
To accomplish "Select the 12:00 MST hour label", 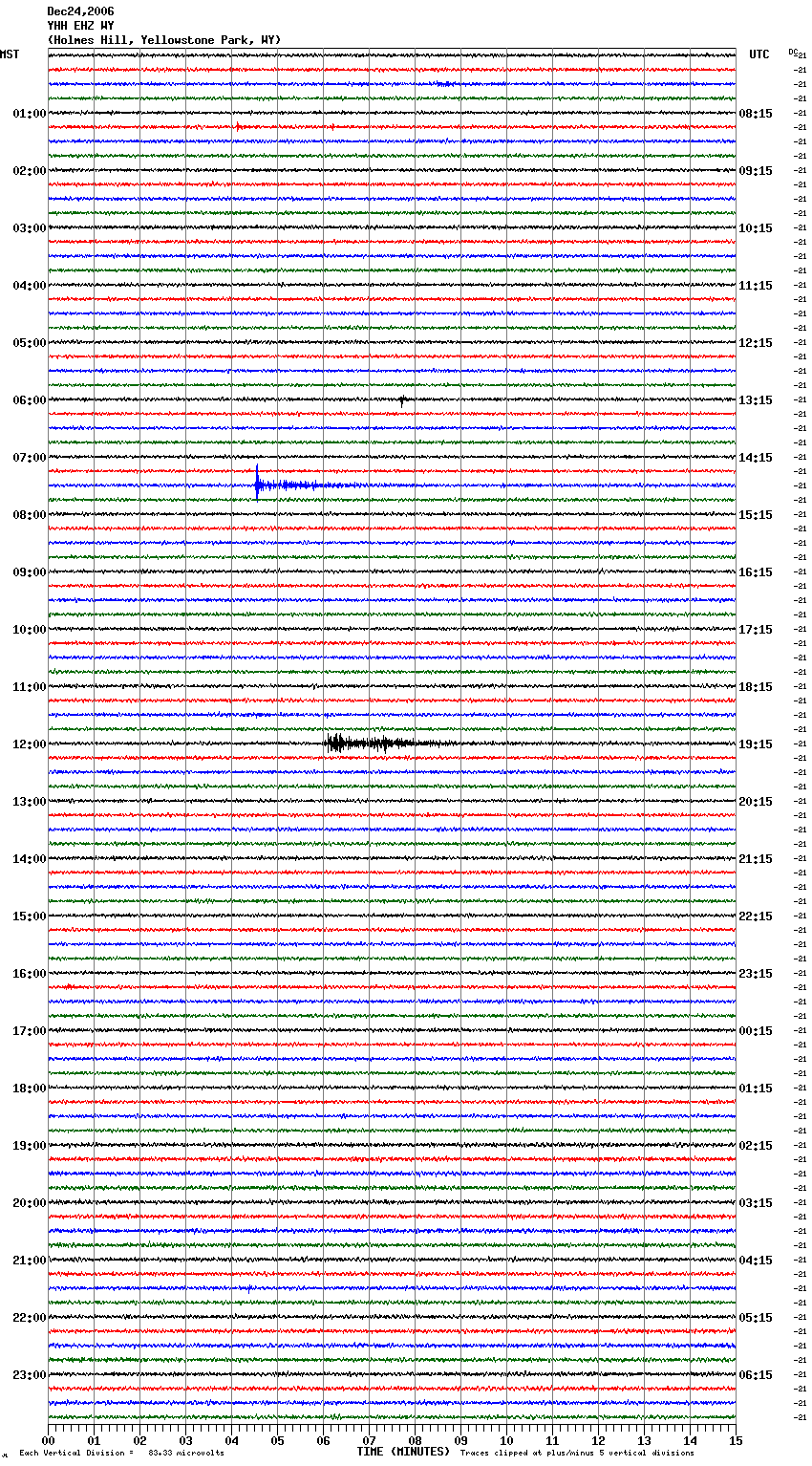I will (30, 744).
